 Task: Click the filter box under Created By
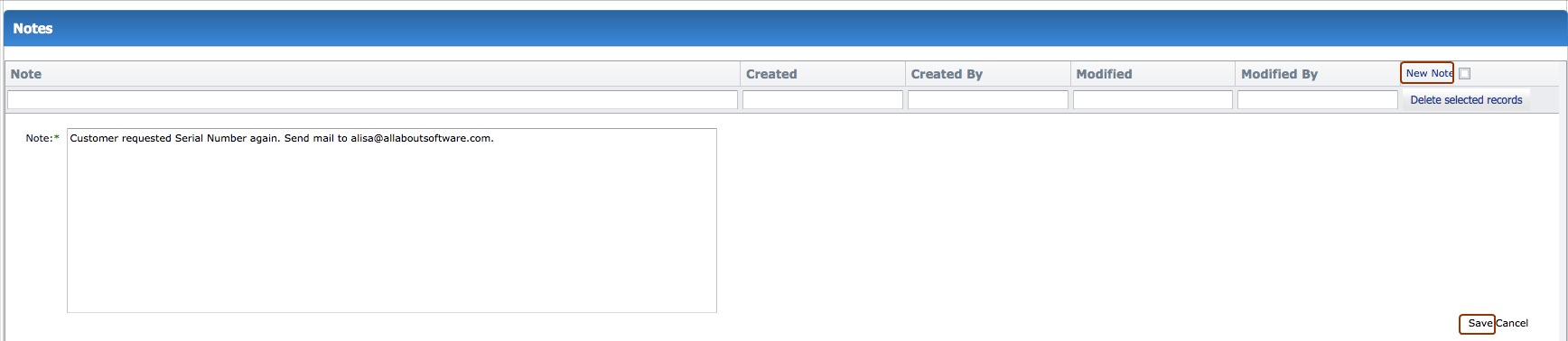pyautogui.click(x=988, y=99)
